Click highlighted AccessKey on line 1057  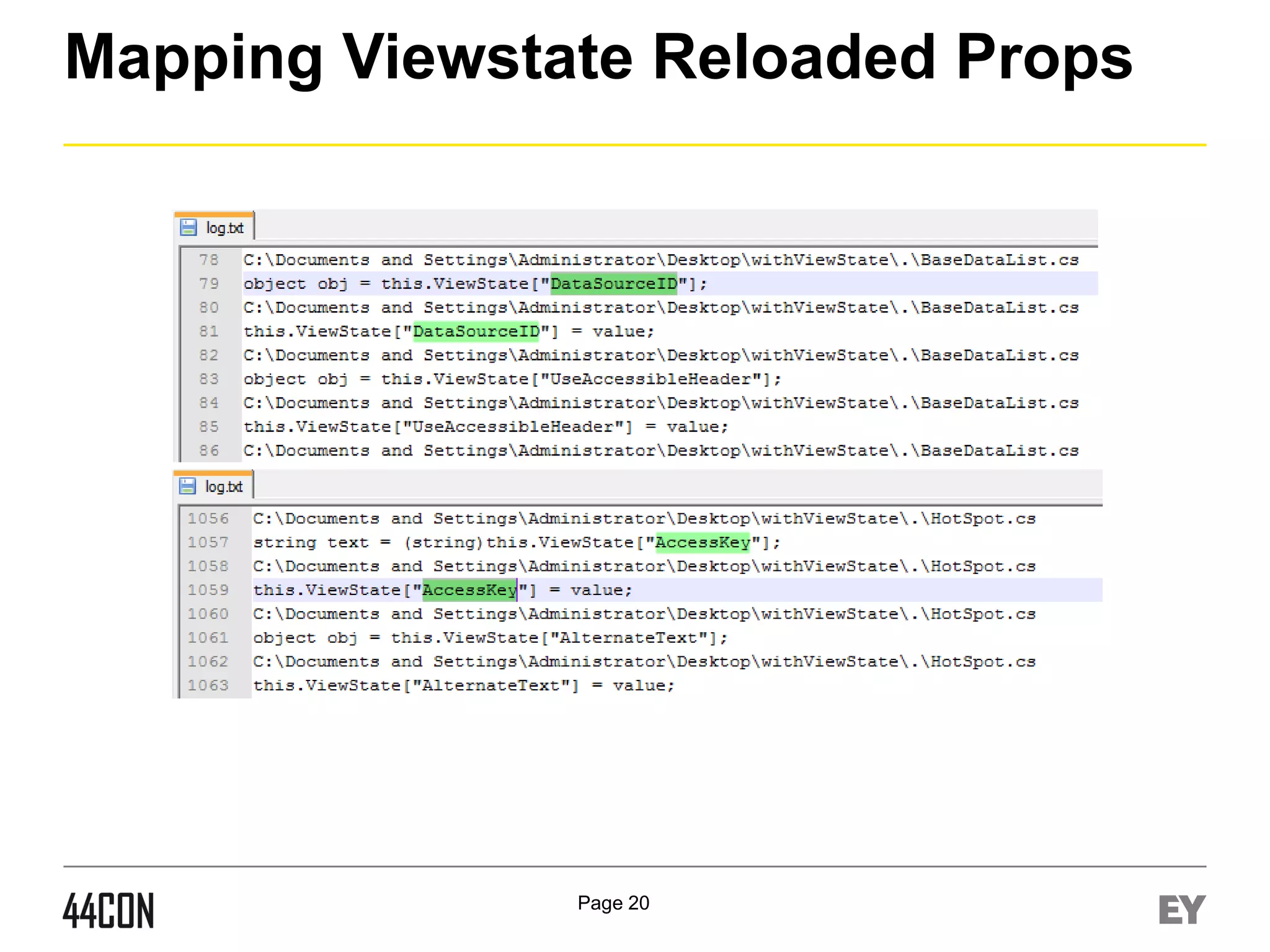pos(703,542)
